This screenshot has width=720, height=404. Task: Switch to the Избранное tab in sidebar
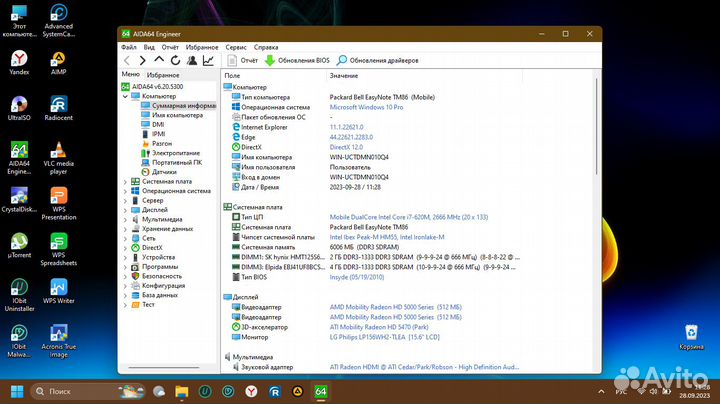[163, 75]
